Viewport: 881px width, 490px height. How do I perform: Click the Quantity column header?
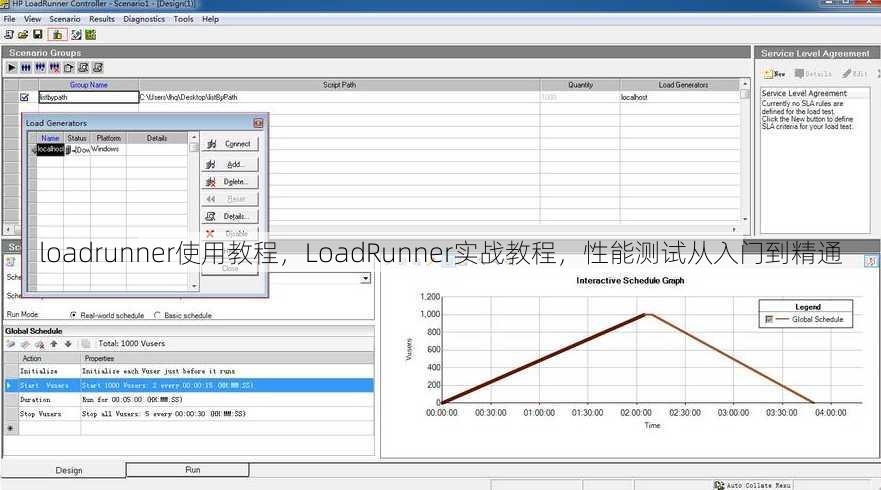coord(580,85)
